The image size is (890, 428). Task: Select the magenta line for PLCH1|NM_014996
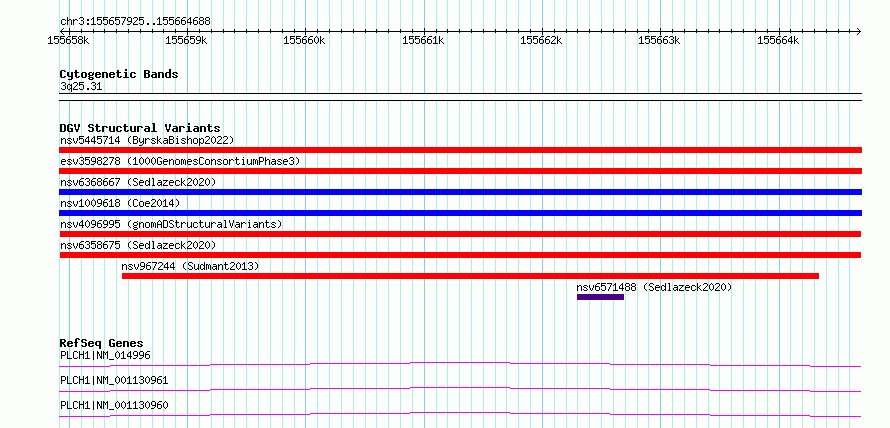pyautogui.click(x=460, y=364)
